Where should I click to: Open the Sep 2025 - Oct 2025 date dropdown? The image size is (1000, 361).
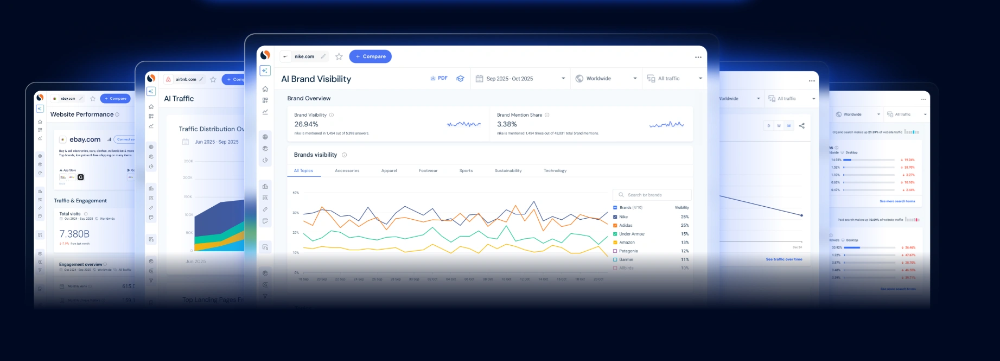pyautogui.click(x=520, y=78)
